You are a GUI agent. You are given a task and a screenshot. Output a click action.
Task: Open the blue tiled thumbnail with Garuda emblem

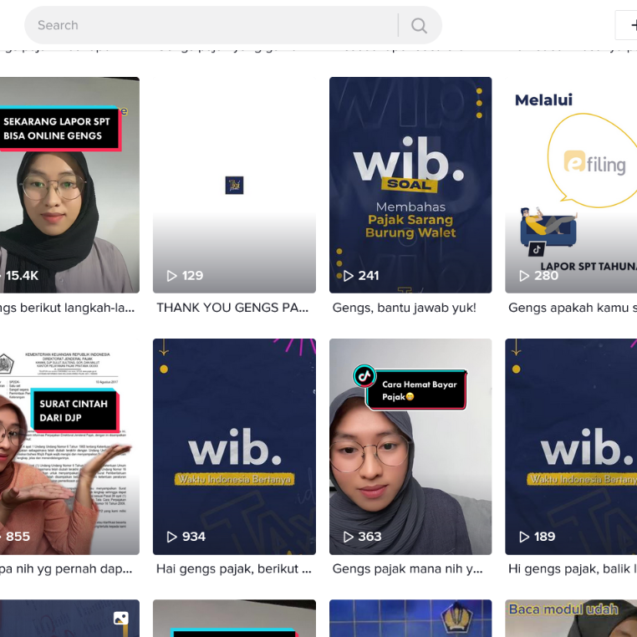click(x=410, y=618)
